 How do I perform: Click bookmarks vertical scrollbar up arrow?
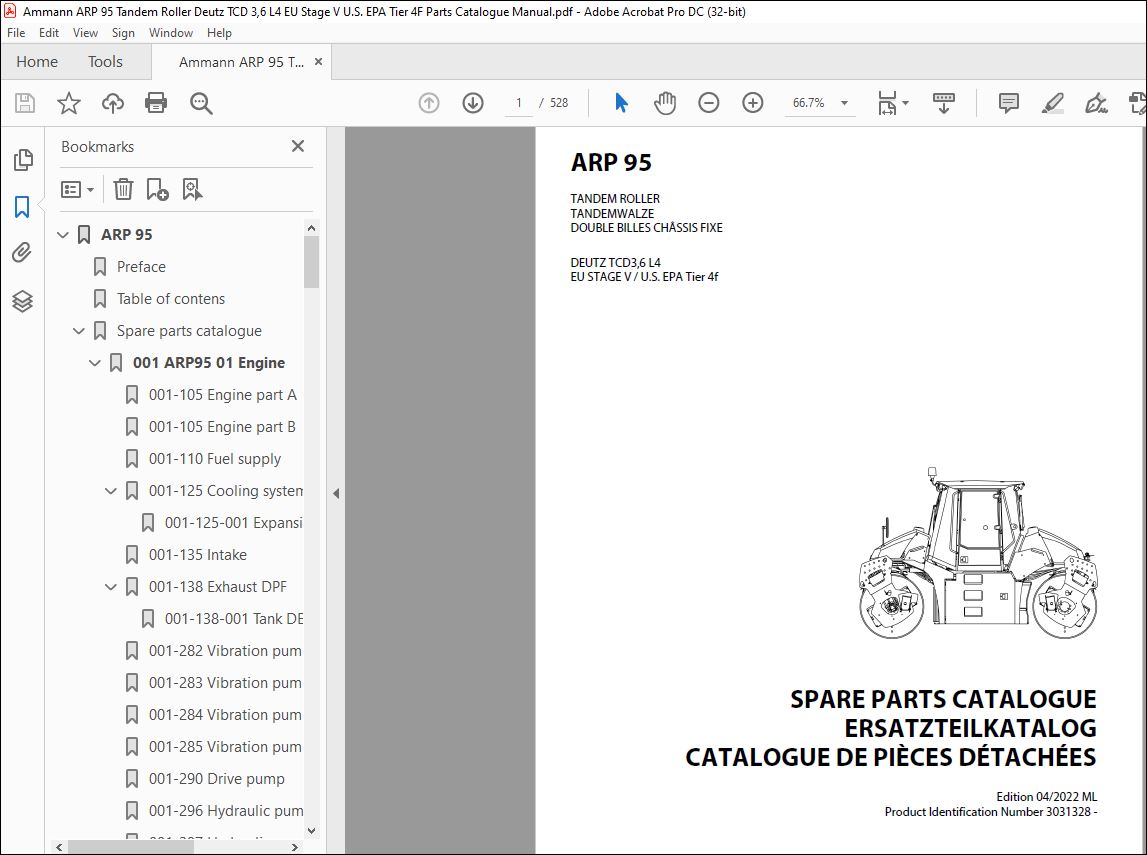click(x=312, y=228)
